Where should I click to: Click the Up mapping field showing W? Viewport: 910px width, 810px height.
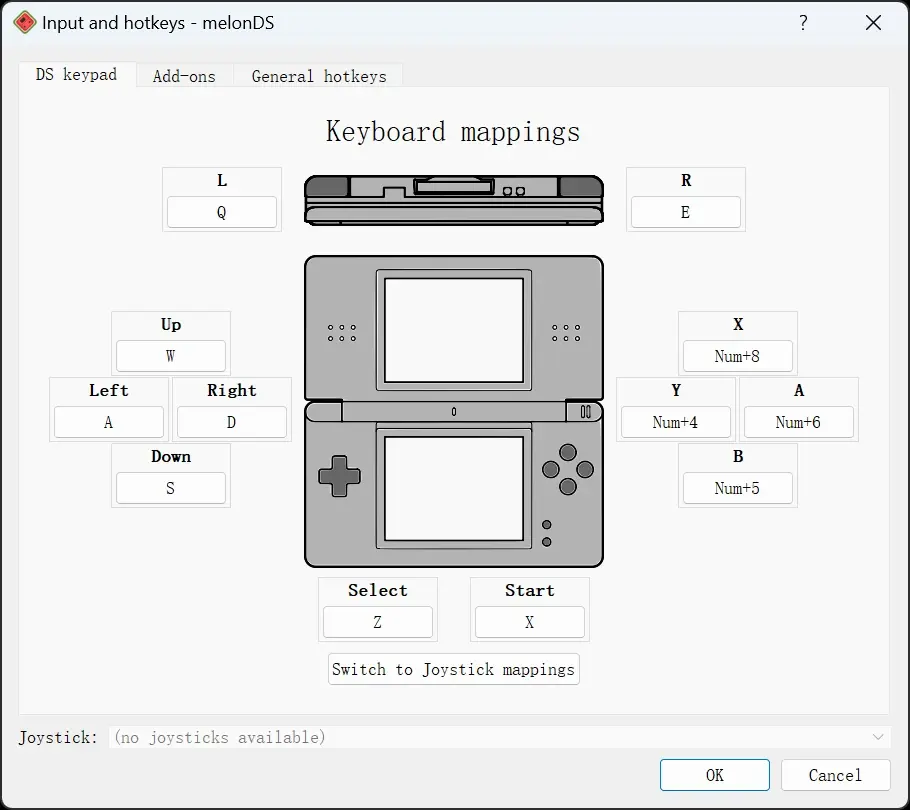coord(171,356)
